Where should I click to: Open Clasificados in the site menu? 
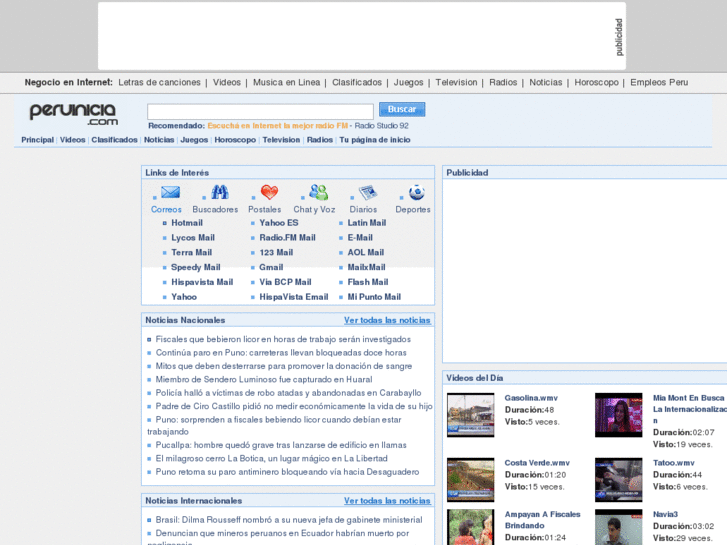115,140
